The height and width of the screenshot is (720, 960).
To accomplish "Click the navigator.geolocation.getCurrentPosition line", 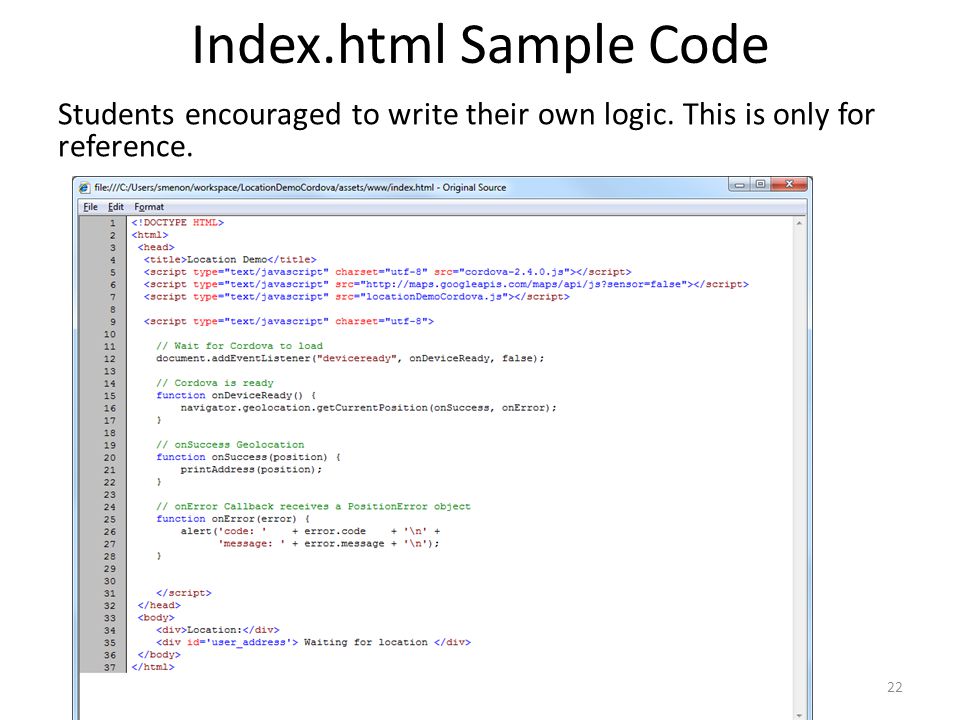I will [x=369, y=408].
